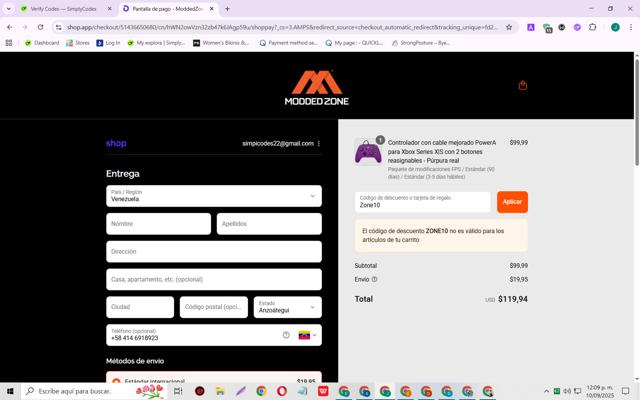The image size is (640, 400).
Task: Select Estándar internacional shipping option
Action: [214, 380]
